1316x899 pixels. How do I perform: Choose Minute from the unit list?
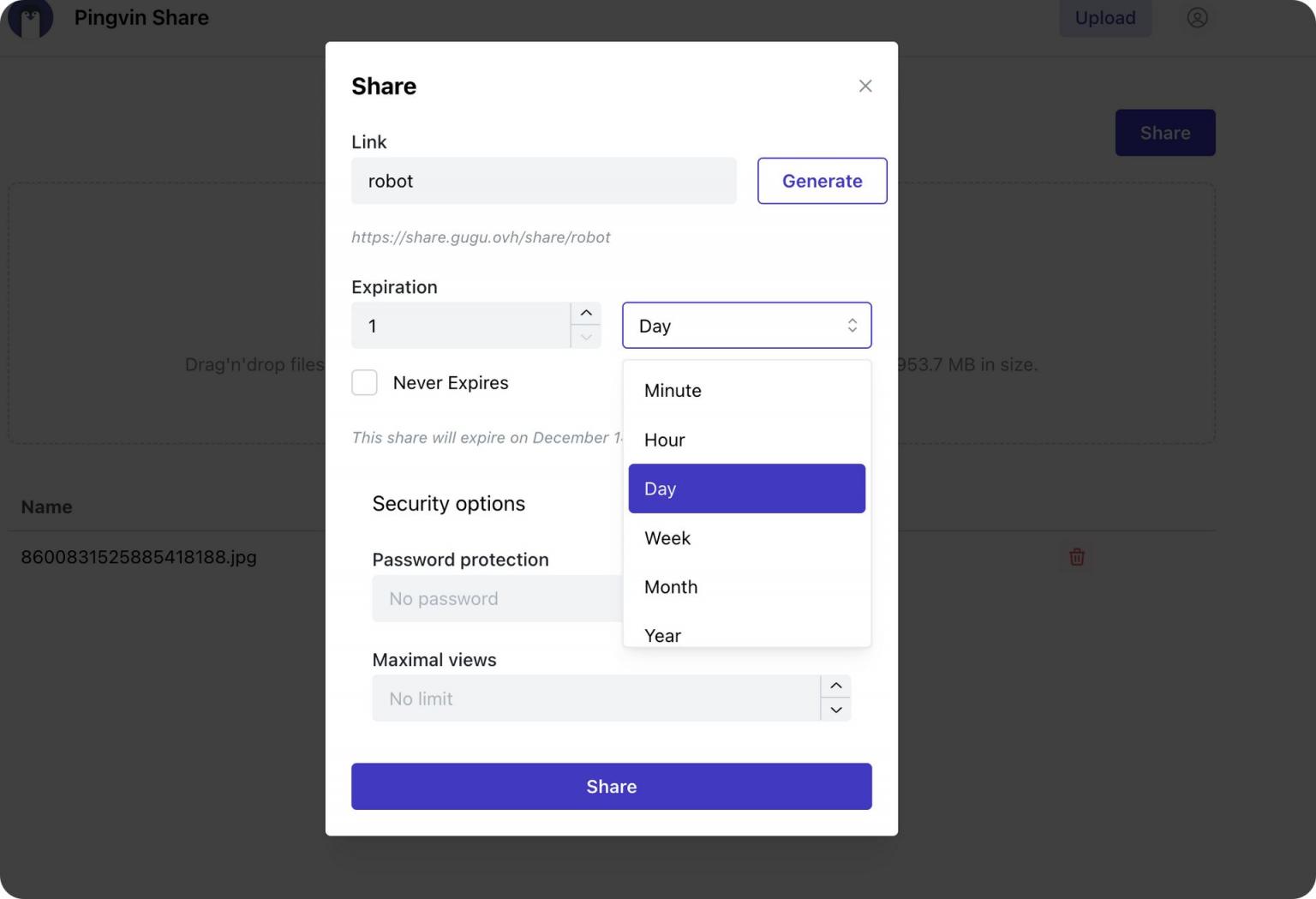pyautogui.click(x=673, y=391)
